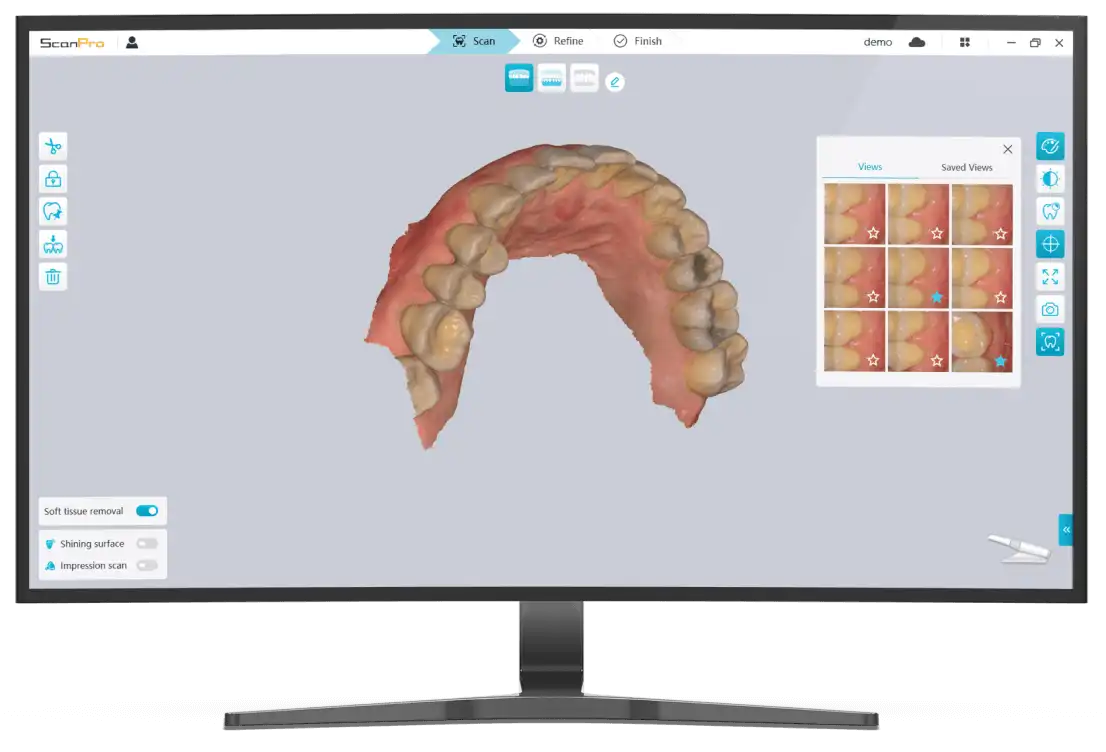Expand the collapsed right side panel arrow
The height and width of the screenshot is (752, 1106).
tap(1066, 530)
